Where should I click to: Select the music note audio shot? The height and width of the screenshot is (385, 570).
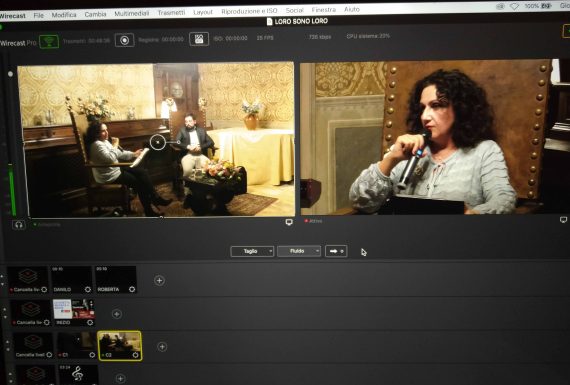[79, 374]
